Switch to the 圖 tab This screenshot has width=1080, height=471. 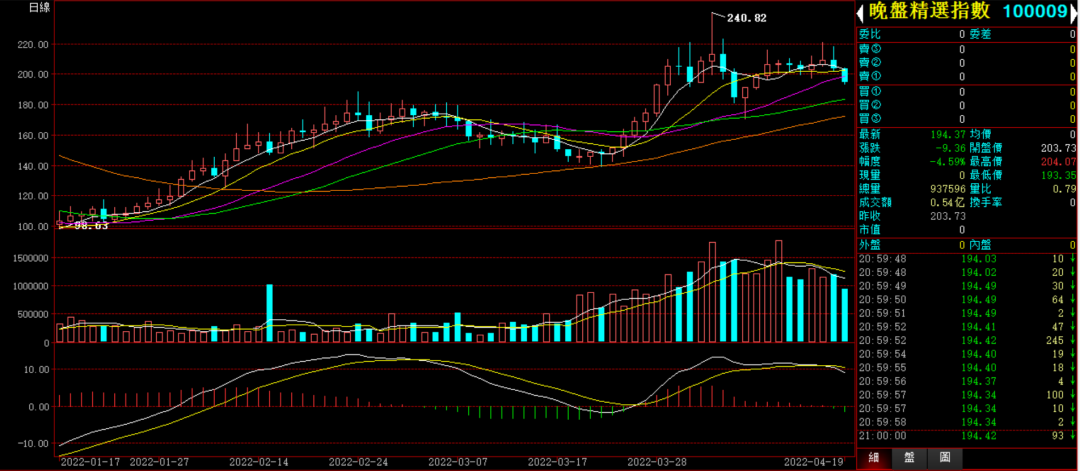[x=944, y=457]
